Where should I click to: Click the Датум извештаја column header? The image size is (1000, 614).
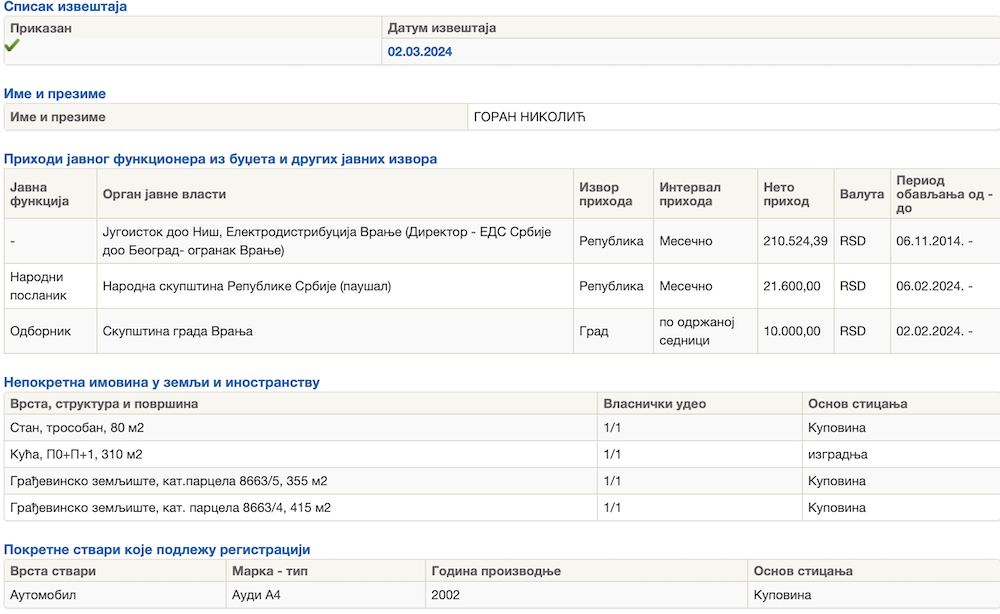pos(442,28)
